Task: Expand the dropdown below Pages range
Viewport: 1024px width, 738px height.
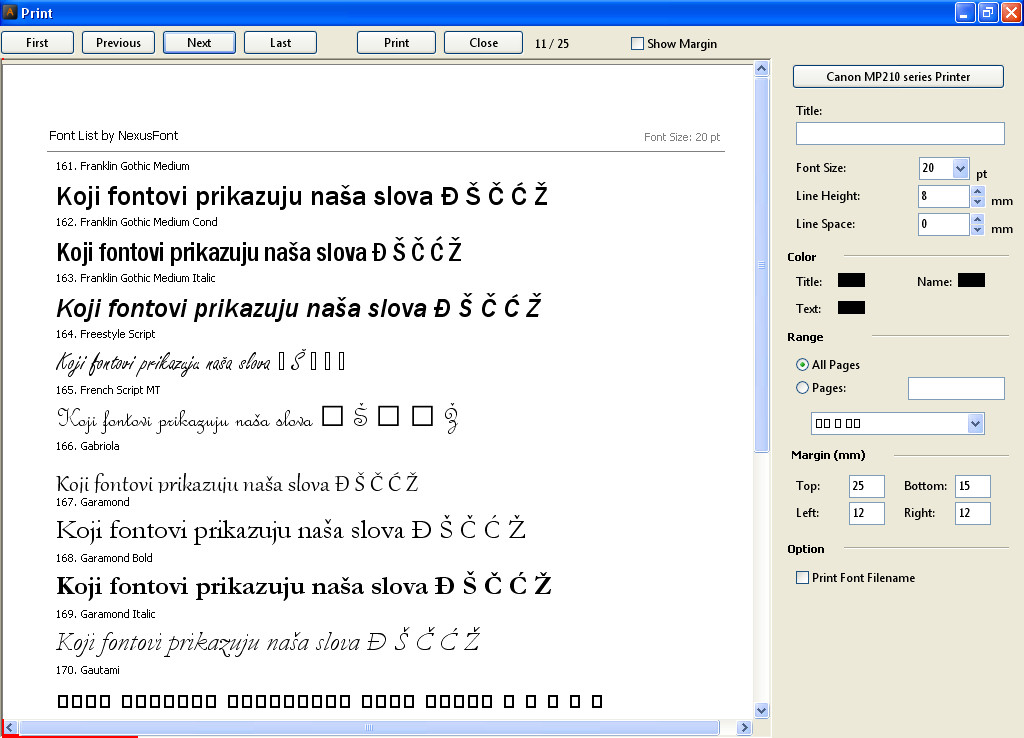Action: (x=975, y=423)
